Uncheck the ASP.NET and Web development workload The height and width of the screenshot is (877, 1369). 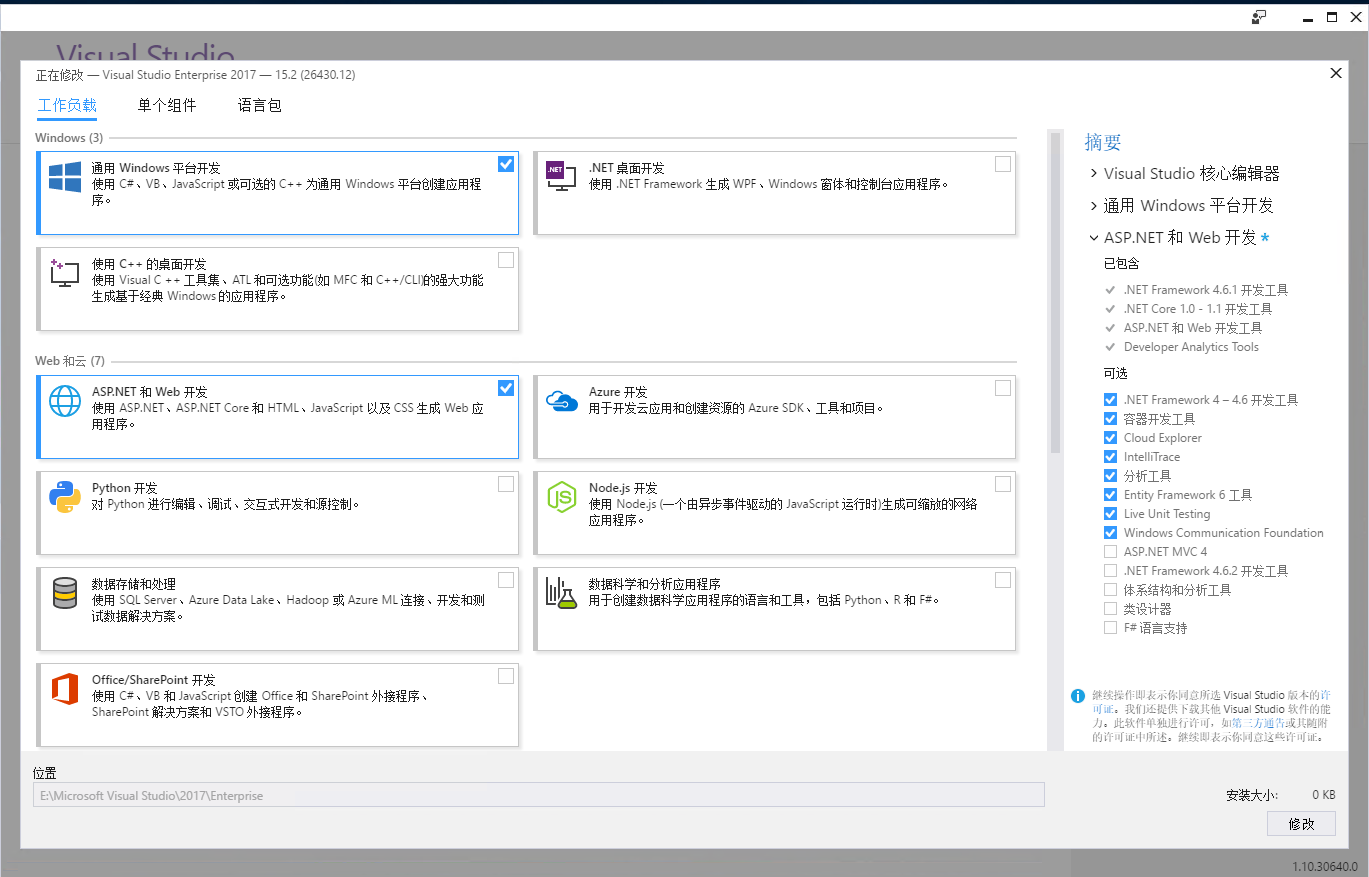(x=506, y=388)
